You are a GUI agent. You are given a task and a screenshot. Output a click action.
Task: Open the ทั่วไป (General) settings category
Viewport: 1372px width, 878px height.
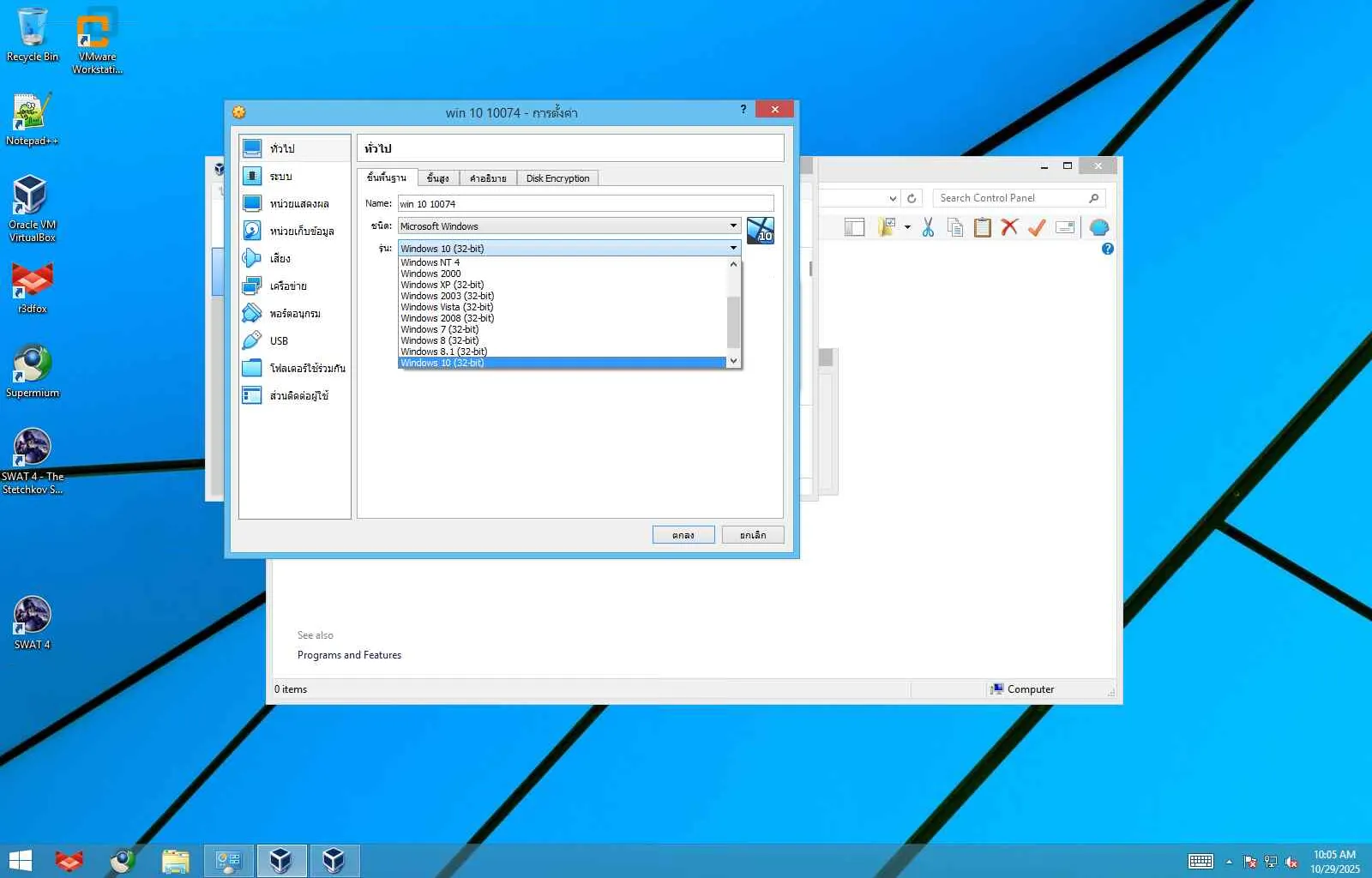pos(294,148)
